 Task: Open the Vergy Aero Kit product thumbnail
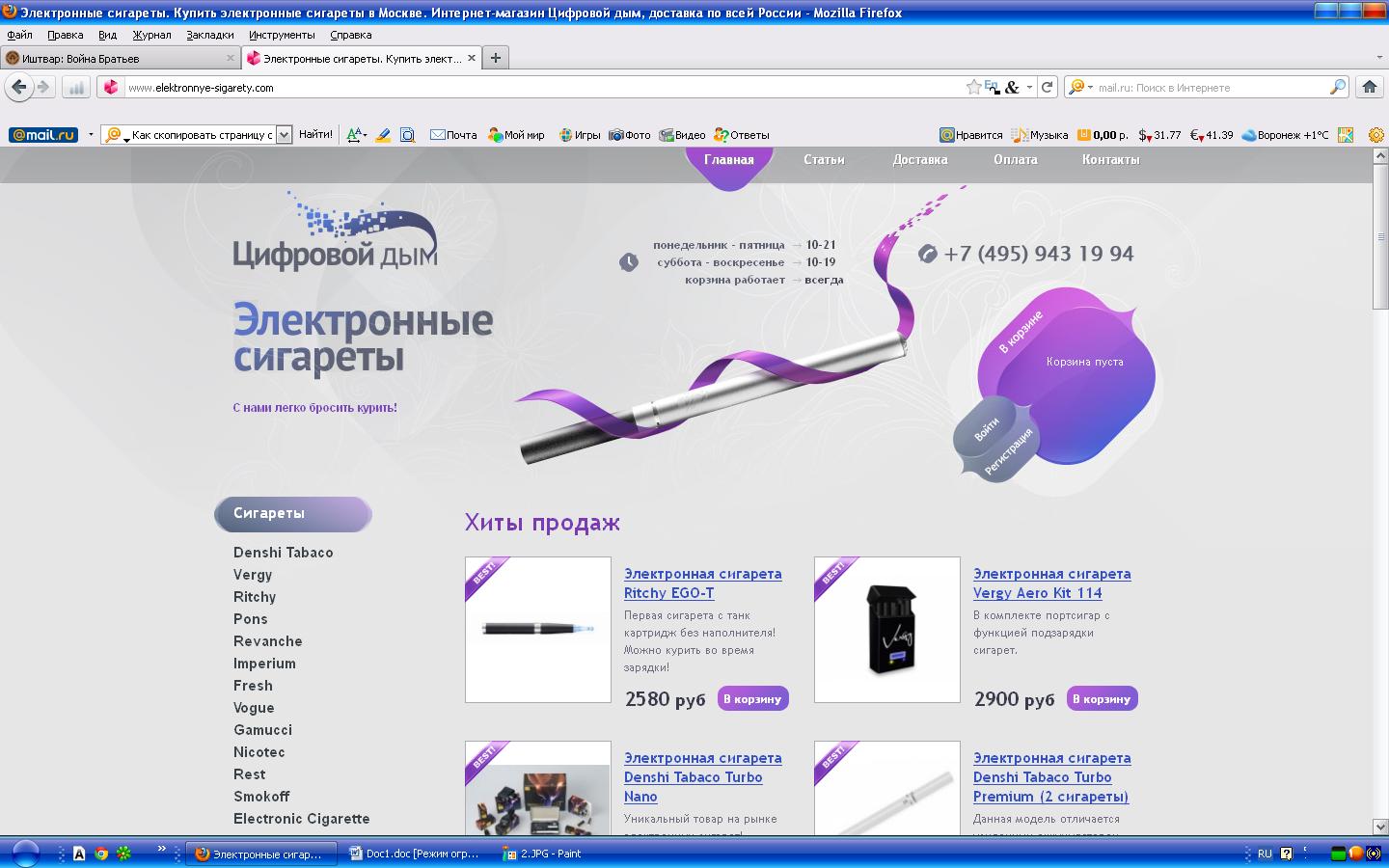point(887,630)
